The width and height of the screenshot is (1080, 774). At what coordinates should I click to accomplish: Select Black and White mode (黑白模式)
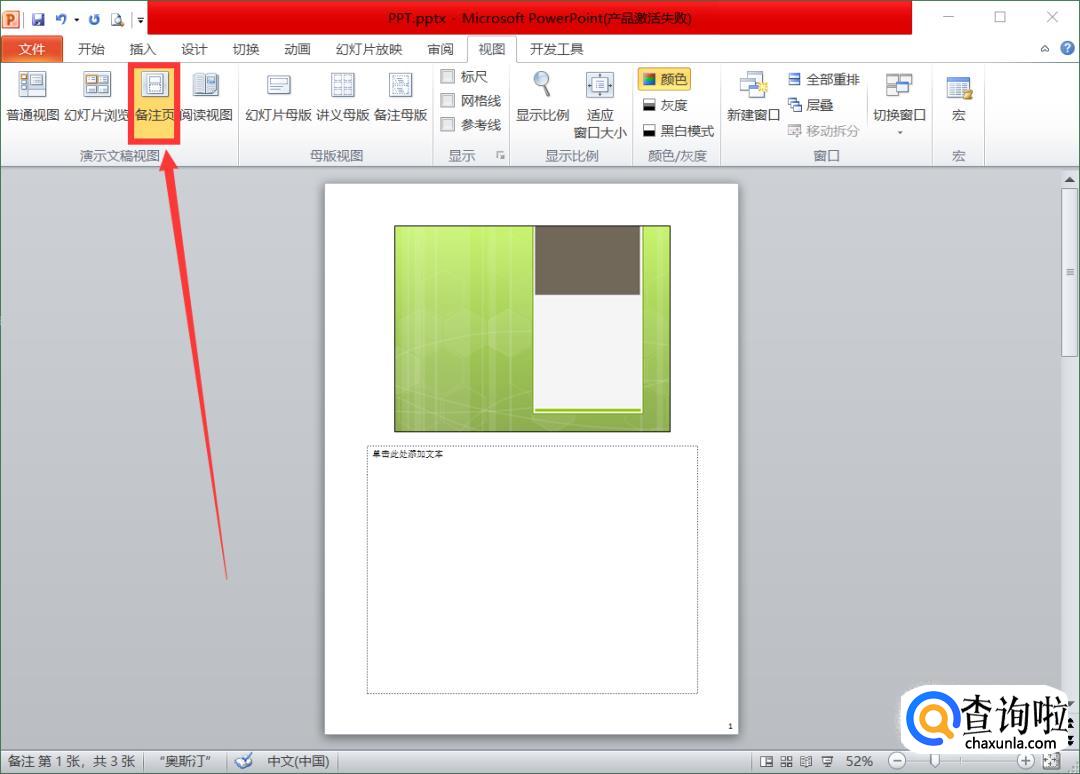pos(678,131)
